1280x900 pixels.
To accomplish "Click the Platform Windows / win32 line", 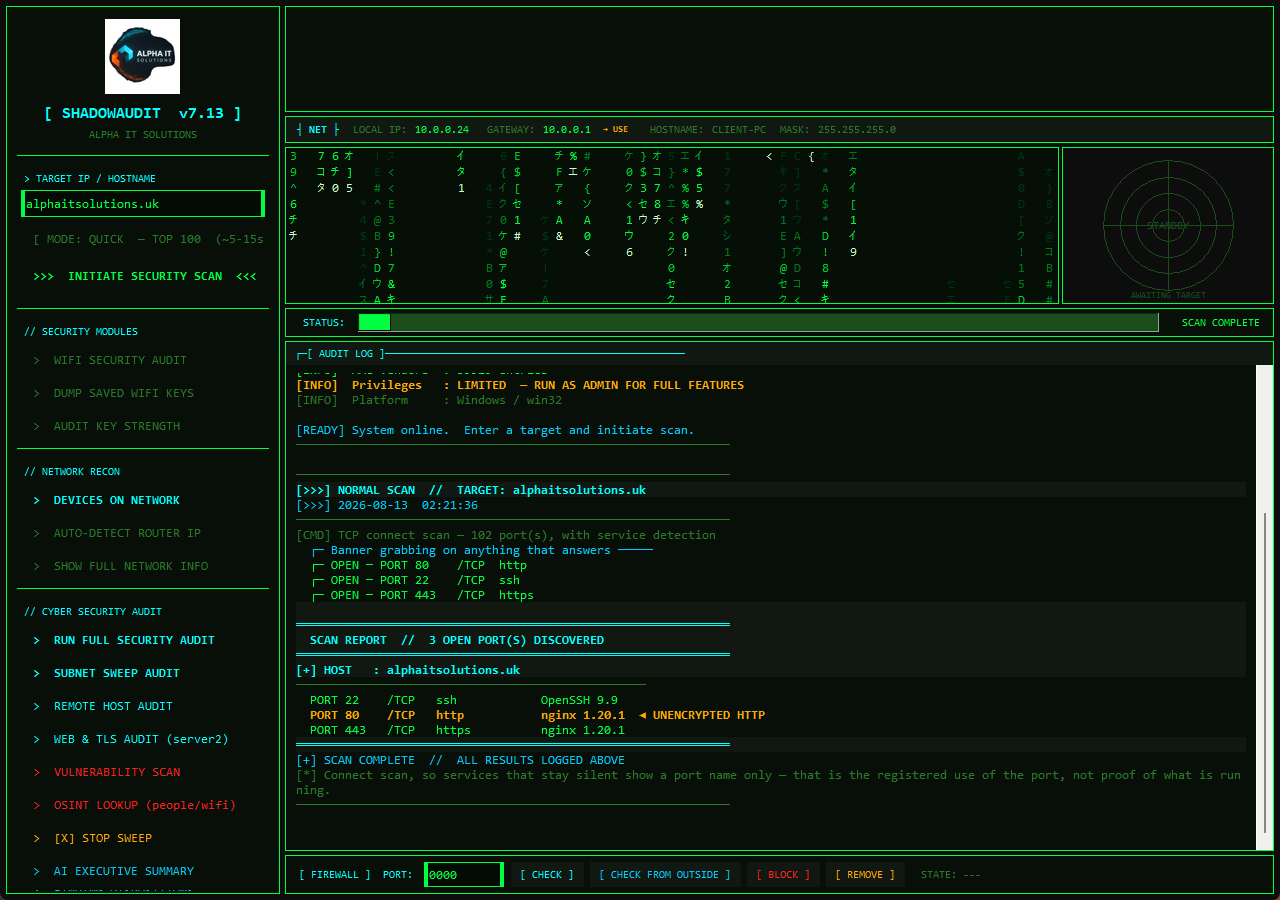I will [x=429, y=400].
